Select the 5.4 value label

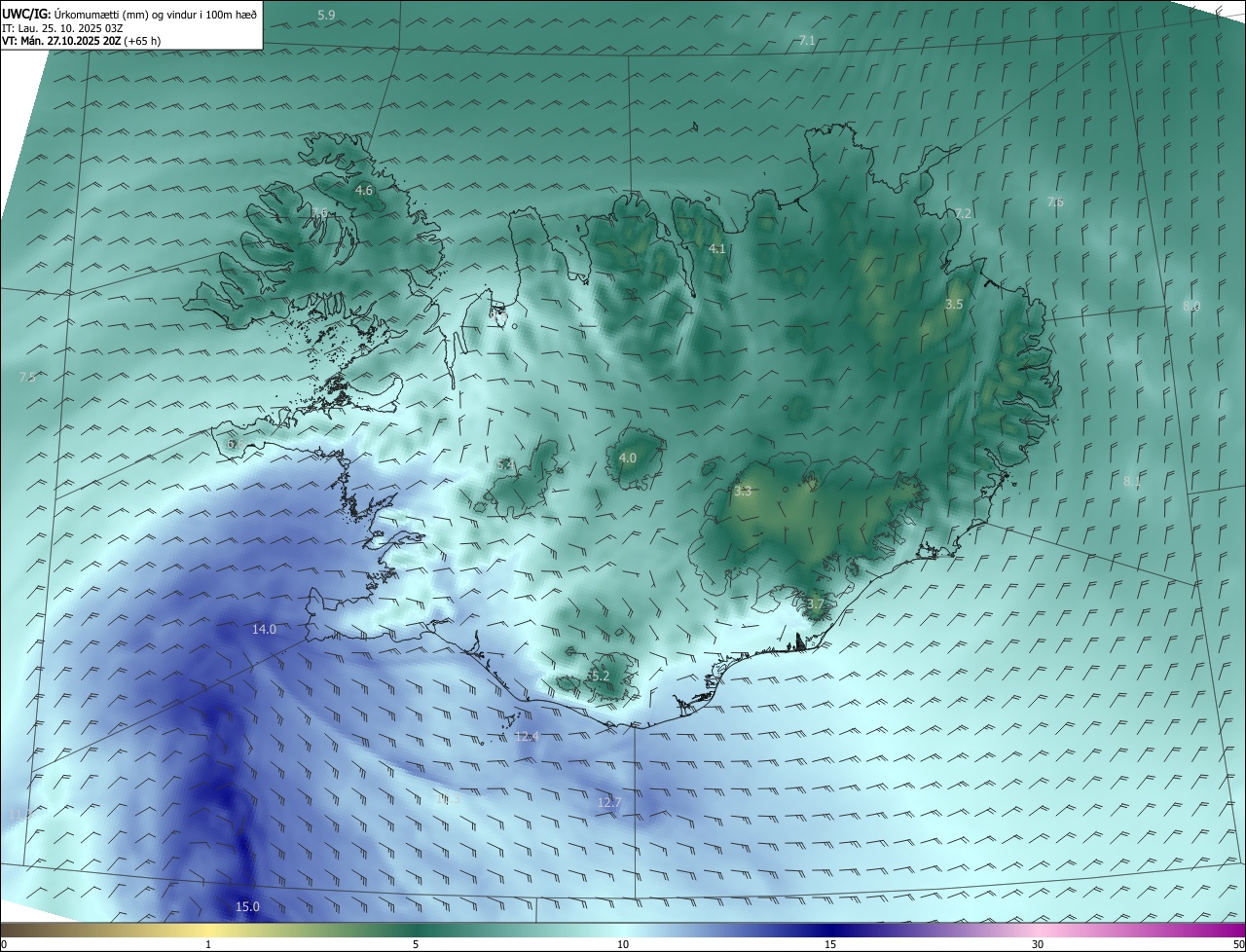(x=504, y=465)
